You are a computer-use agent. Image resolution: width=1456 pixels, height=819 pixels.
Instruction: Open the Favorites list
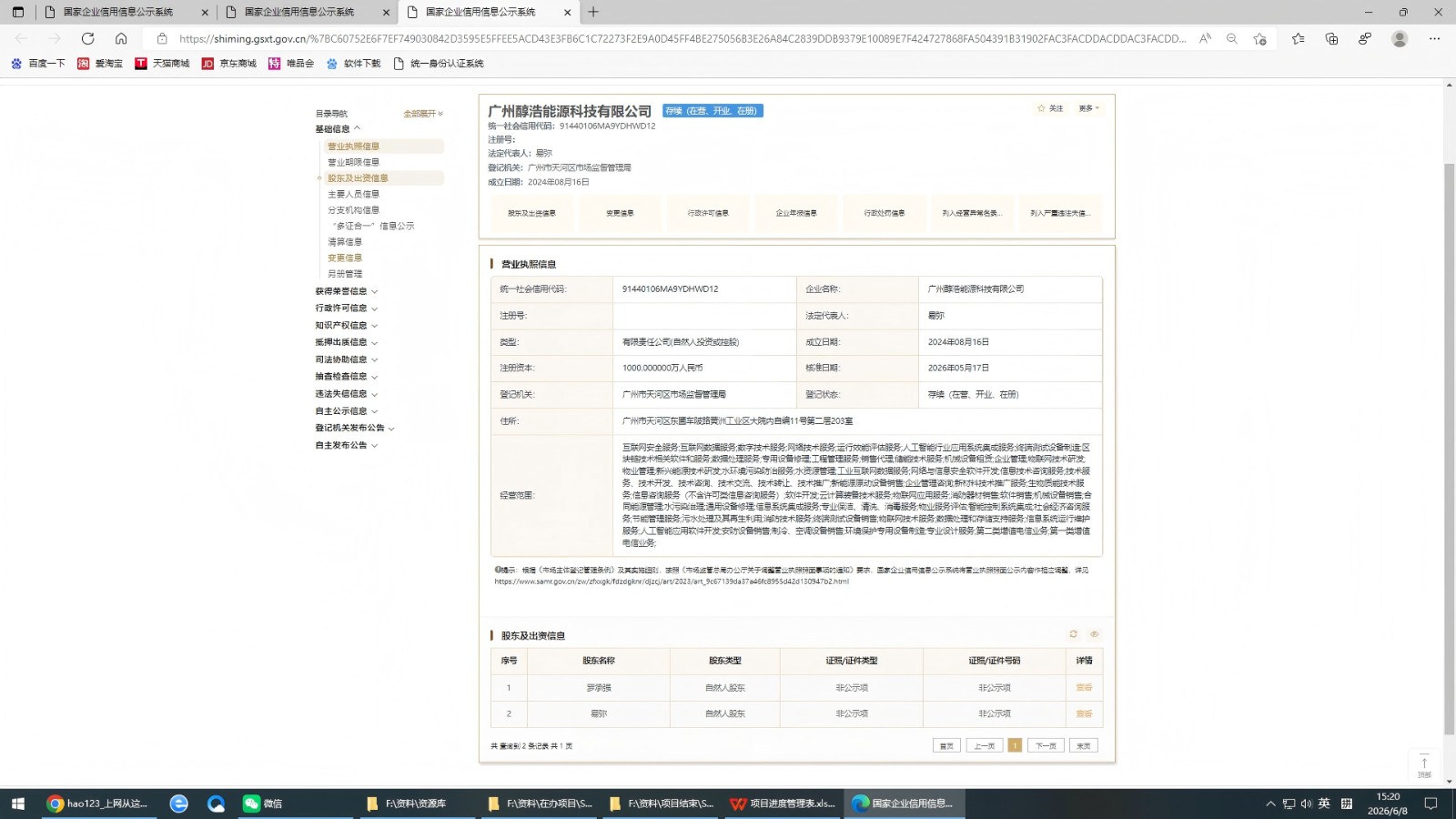[x=1298, y=38]
